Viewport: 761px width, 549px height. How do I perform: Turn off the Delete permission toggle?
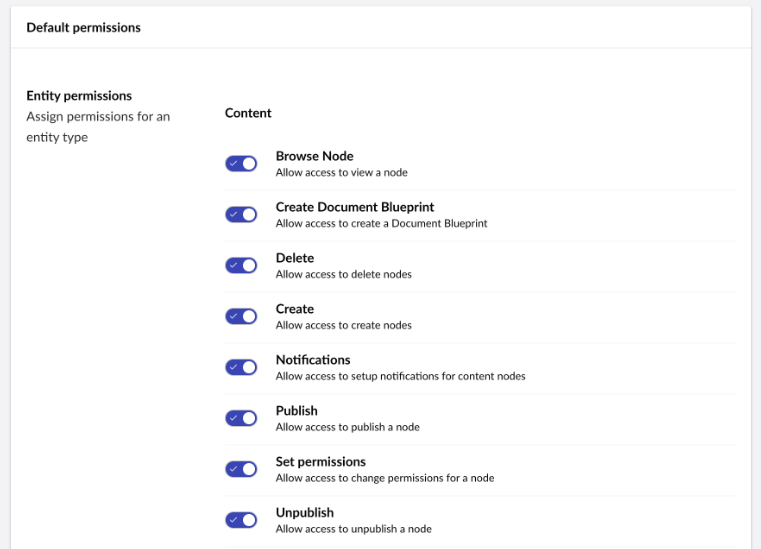[241, 265]
